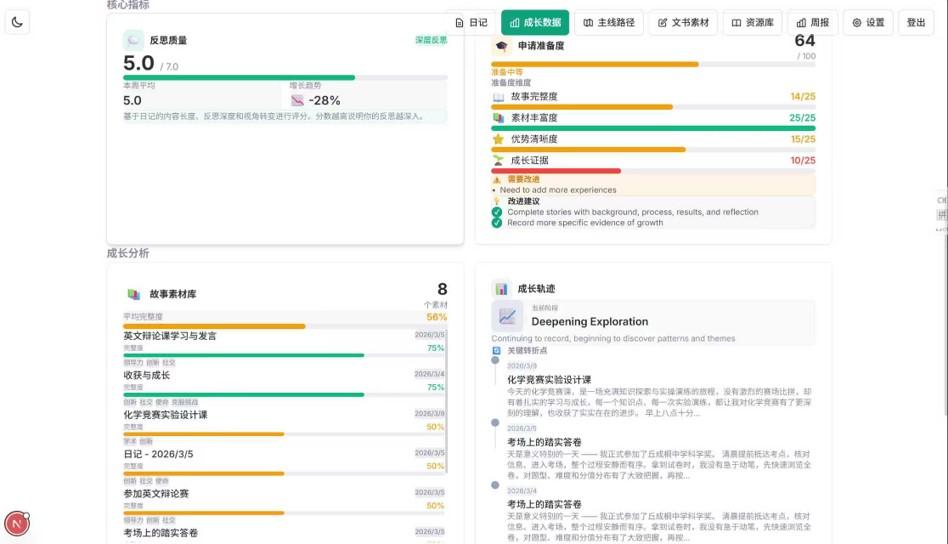948x544 pixels.
Task: Click 'Need to add more experiences' note
Action: click(x=558, y=190)
